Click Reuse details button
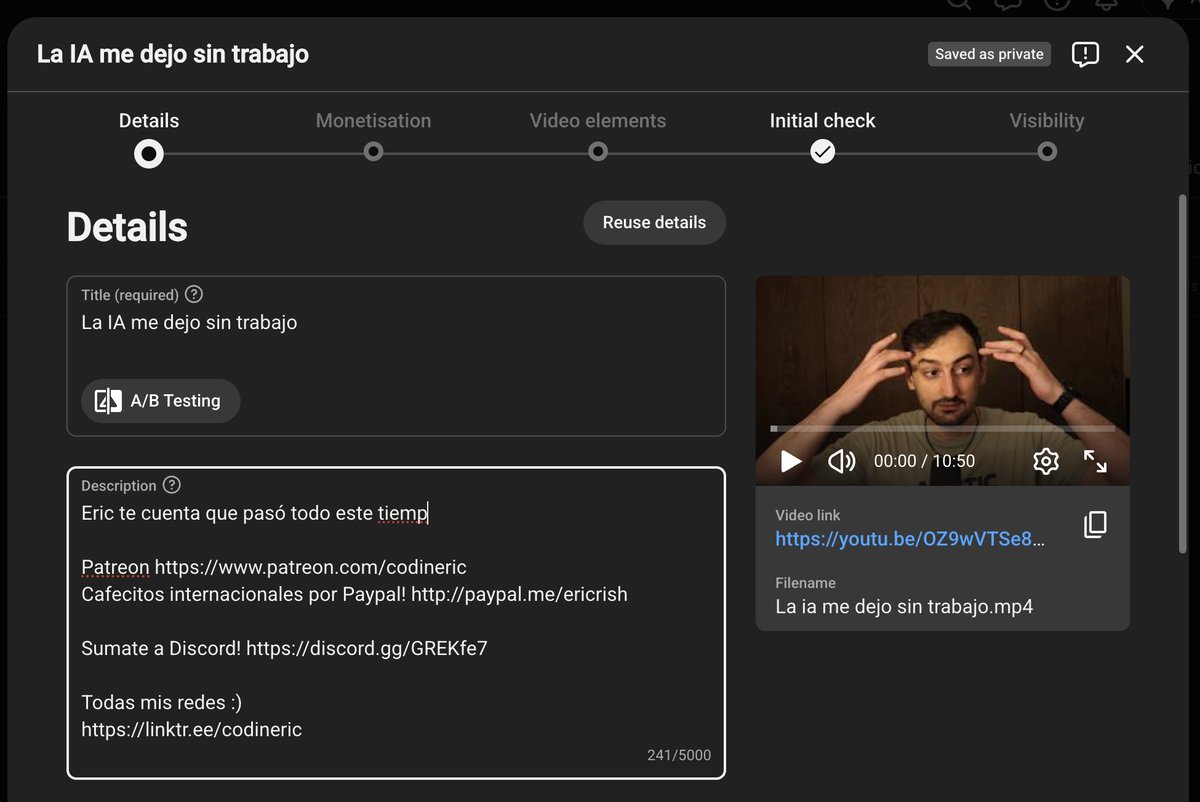The width and height of the screenshot is (1200, 802). pyautogui.click(x=654, y=223)
